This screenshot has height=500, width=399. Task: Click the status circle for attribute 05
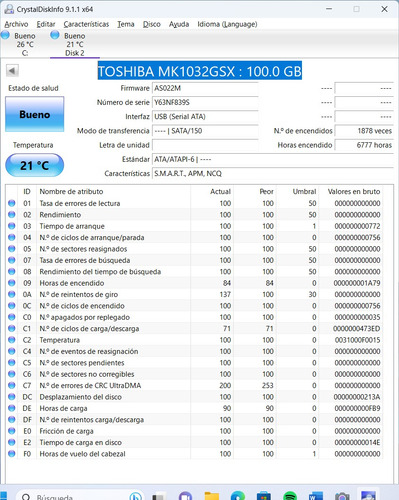click(12, 249)
